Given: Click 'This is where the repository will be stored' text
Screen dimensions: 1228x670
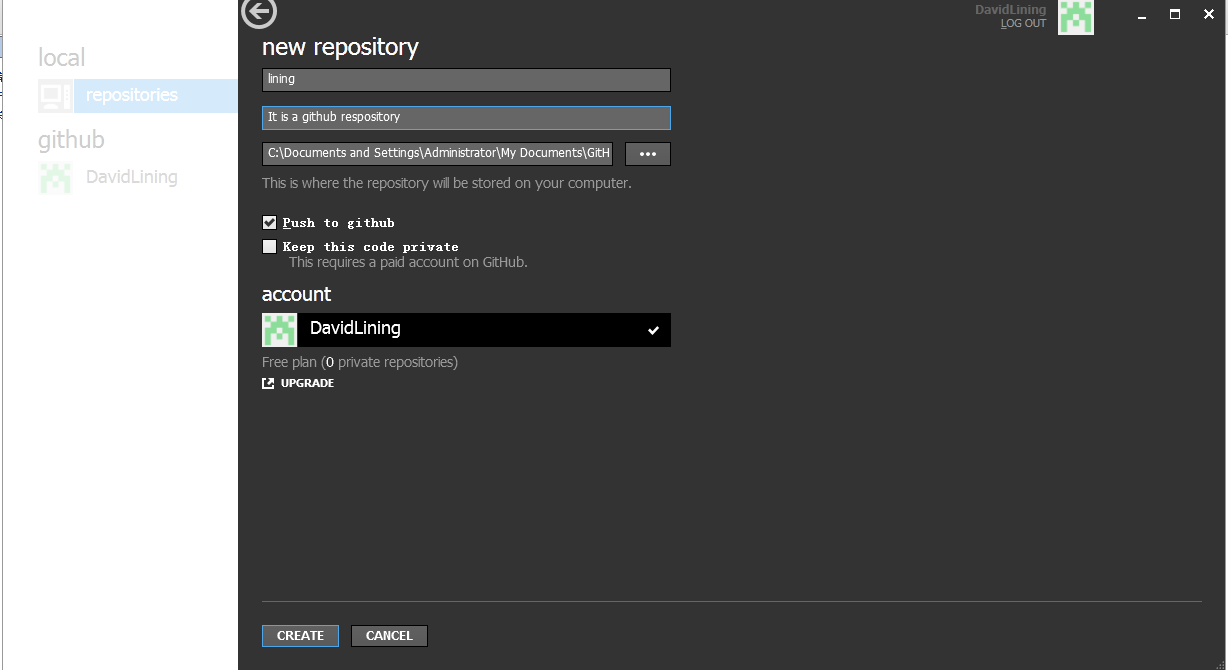Looking at the screenshot, I should (447, 183).
